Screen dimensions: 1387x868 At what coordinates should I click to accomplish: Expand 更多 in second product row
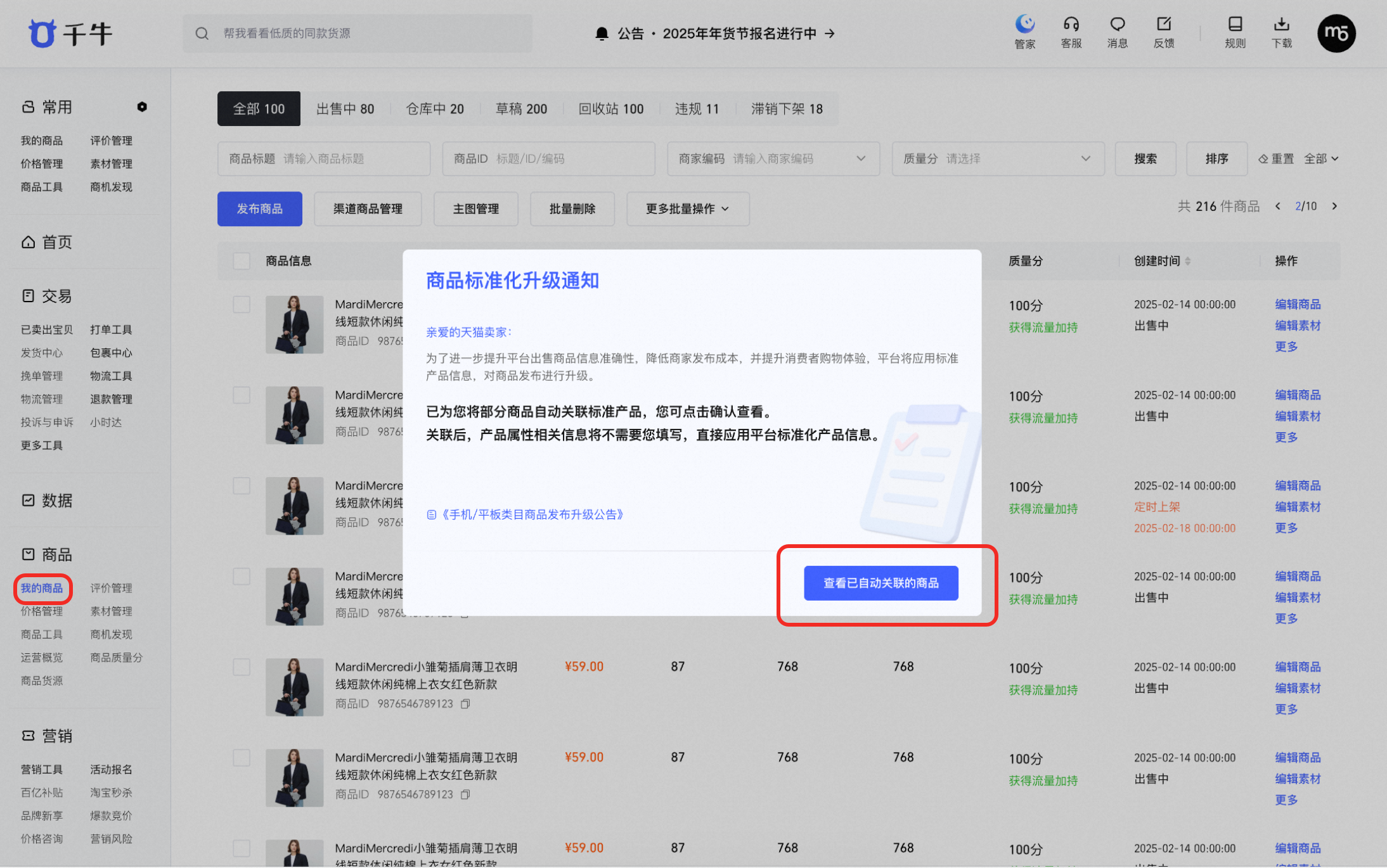coord(1286,437)
